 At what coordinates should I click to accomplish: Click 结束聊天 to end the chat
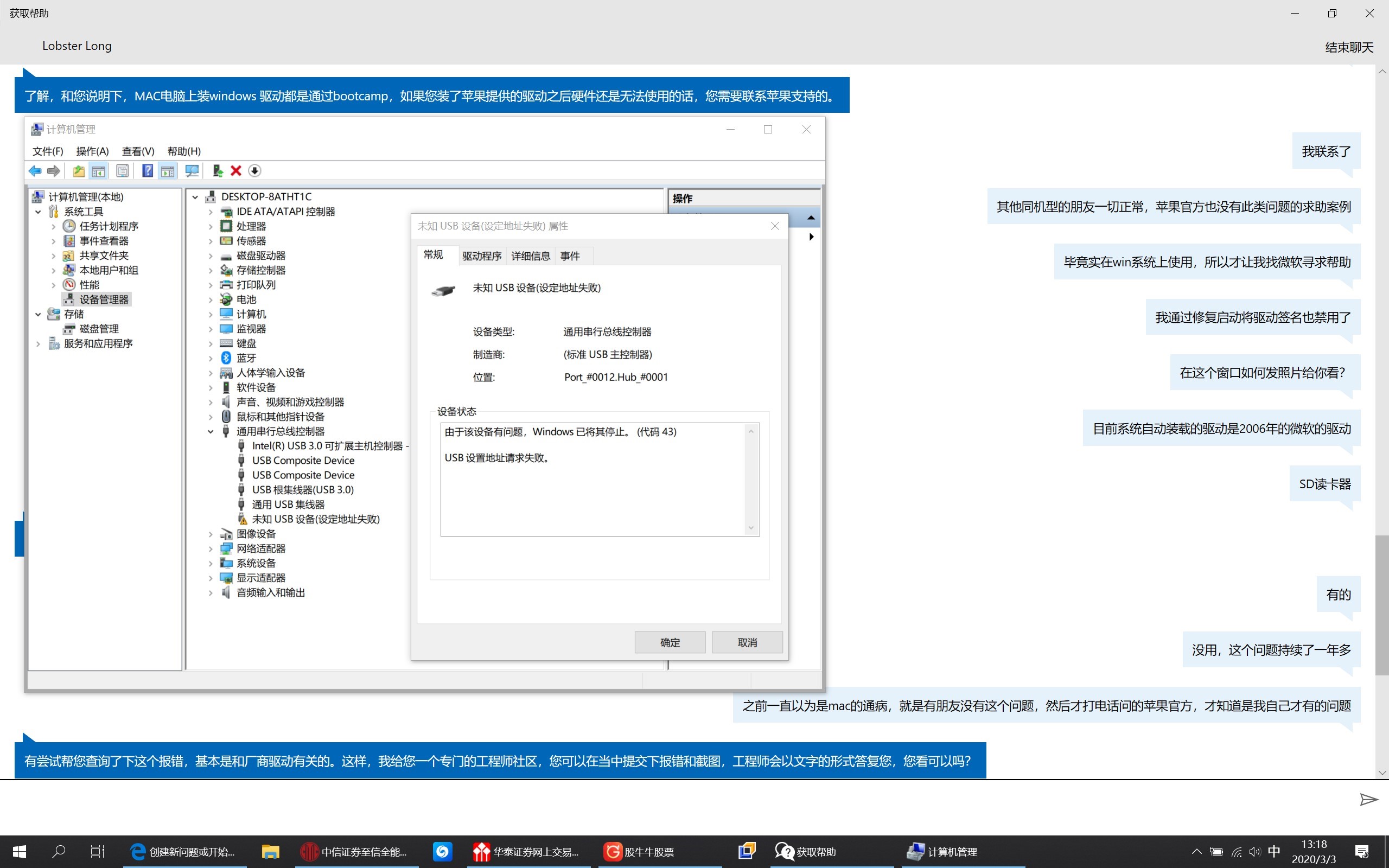pos(1348,47)
